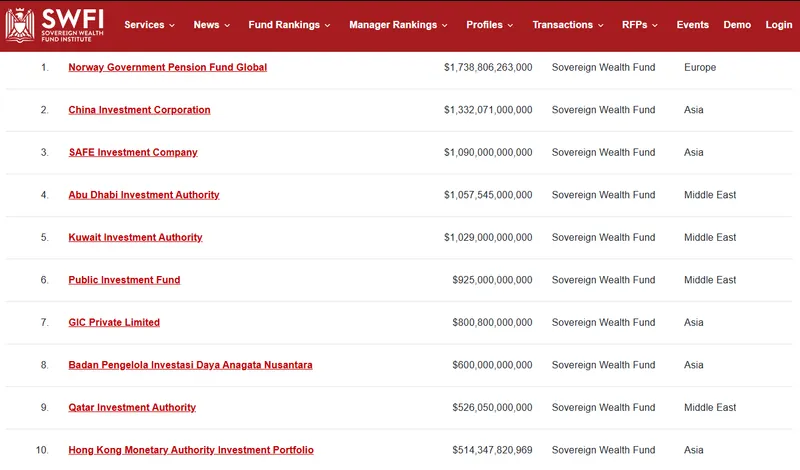Click rank number 1. in the table

coord(45,67)
